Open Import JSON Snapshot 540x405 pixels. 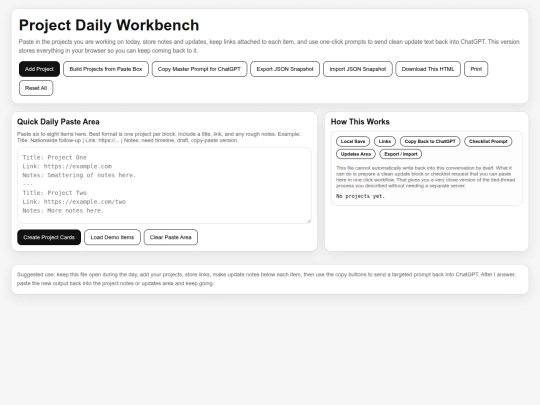click(357, 69)
